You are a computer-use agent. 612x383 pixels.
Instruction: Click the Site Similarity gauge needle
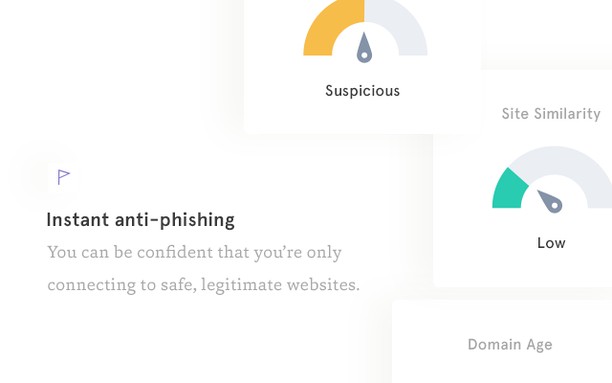point(550,201)
